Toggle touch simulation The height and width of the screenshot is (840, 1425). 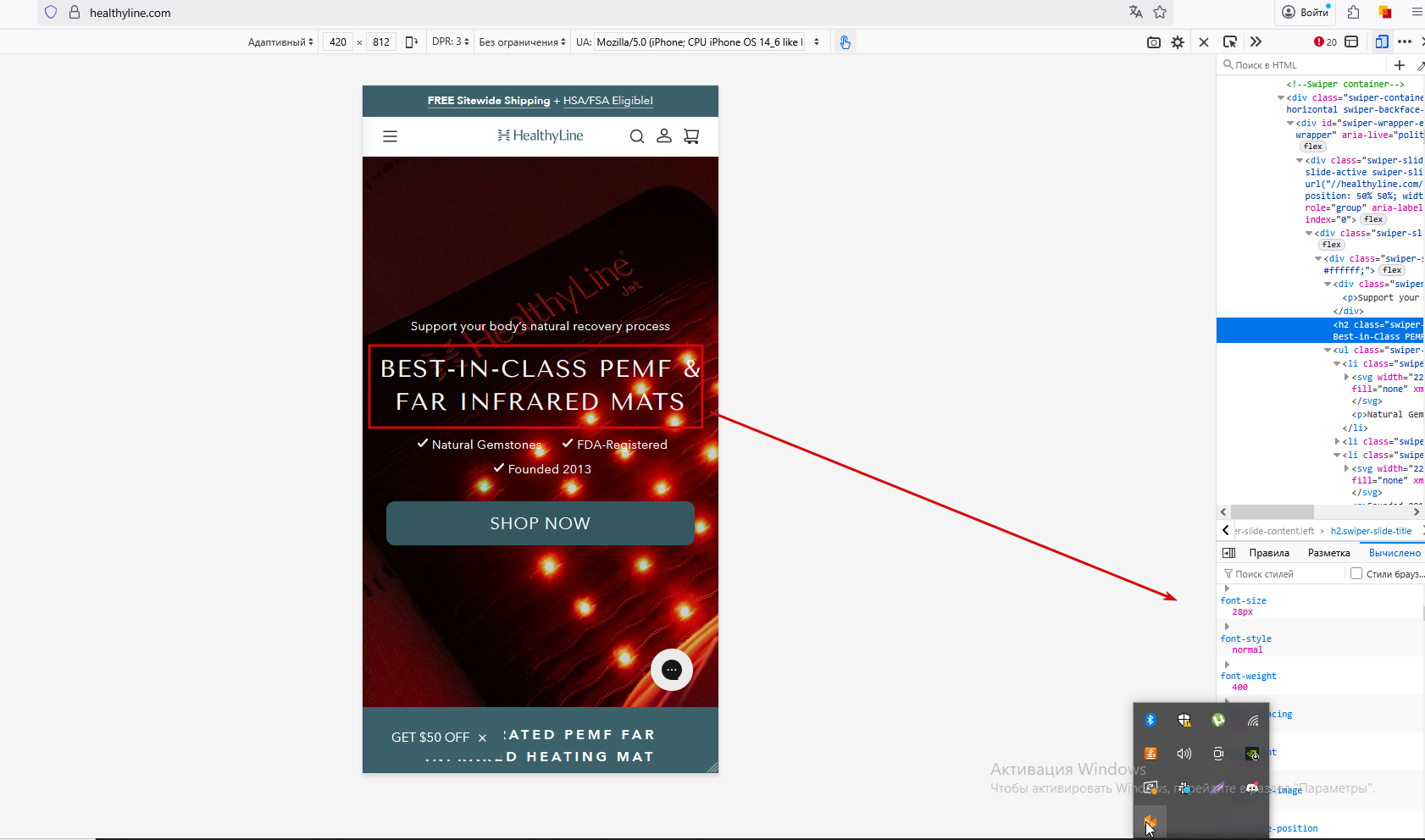point(845,41)
